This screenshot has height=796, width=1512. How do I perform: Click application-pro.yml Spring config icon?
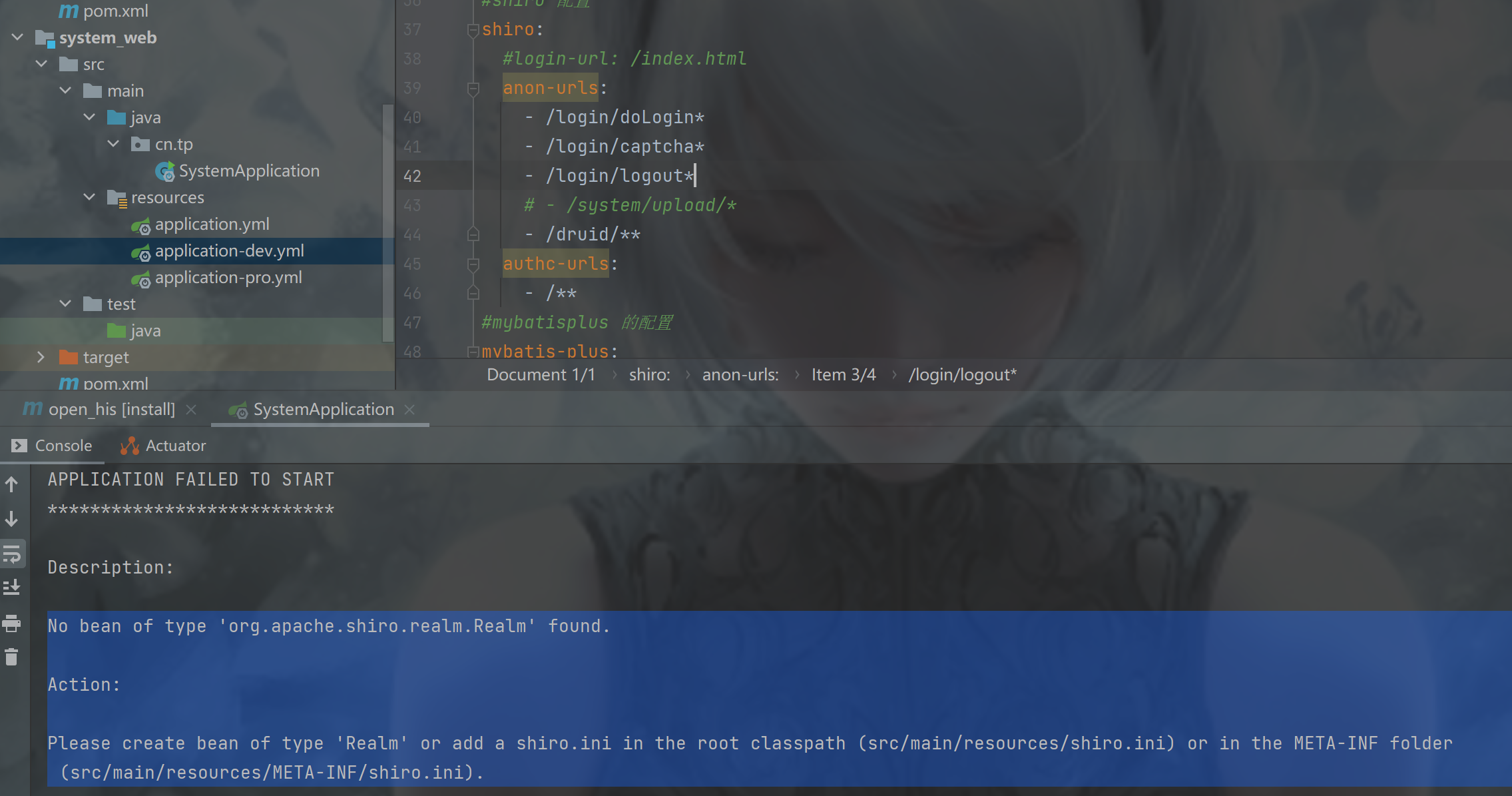click(x=140, y=279)
